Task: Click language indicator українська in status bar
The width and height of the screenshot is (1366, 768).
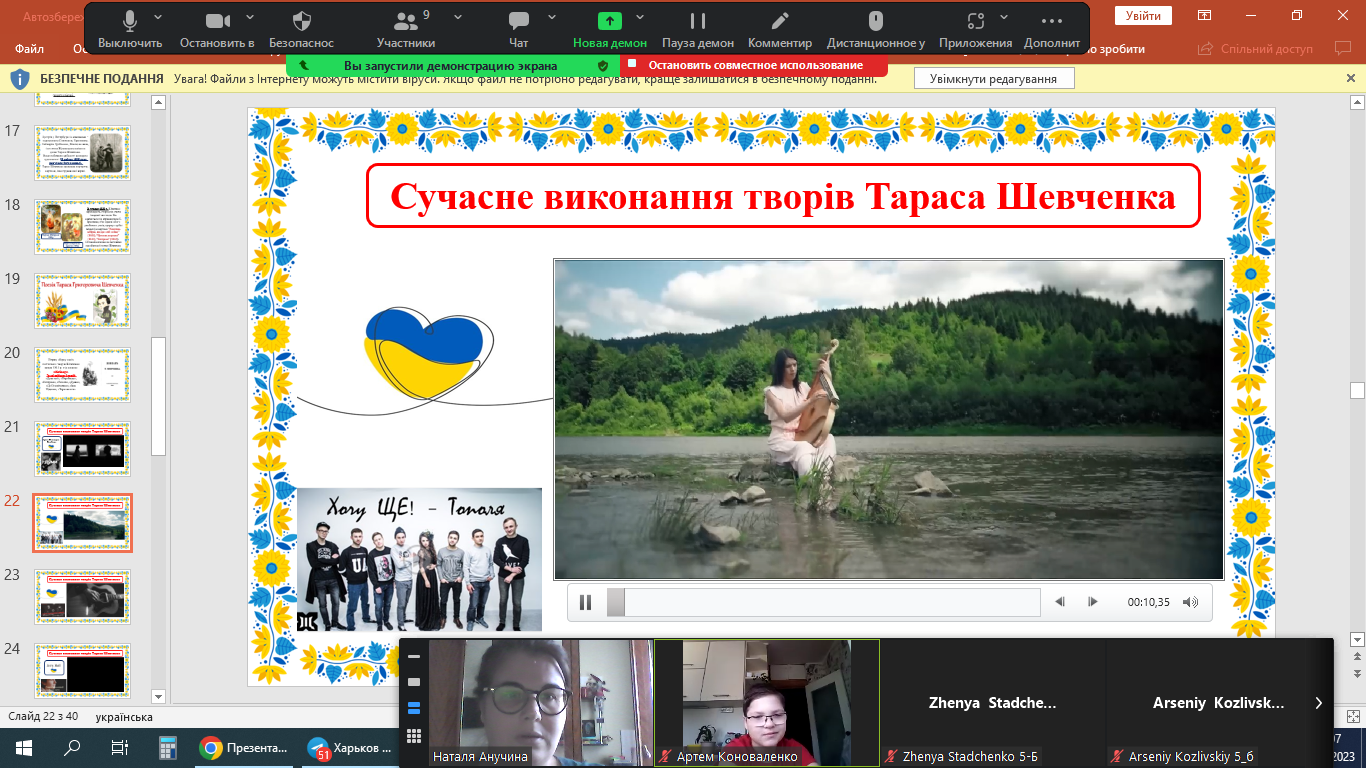Action: pyautogui.click(x=124, y=717)
